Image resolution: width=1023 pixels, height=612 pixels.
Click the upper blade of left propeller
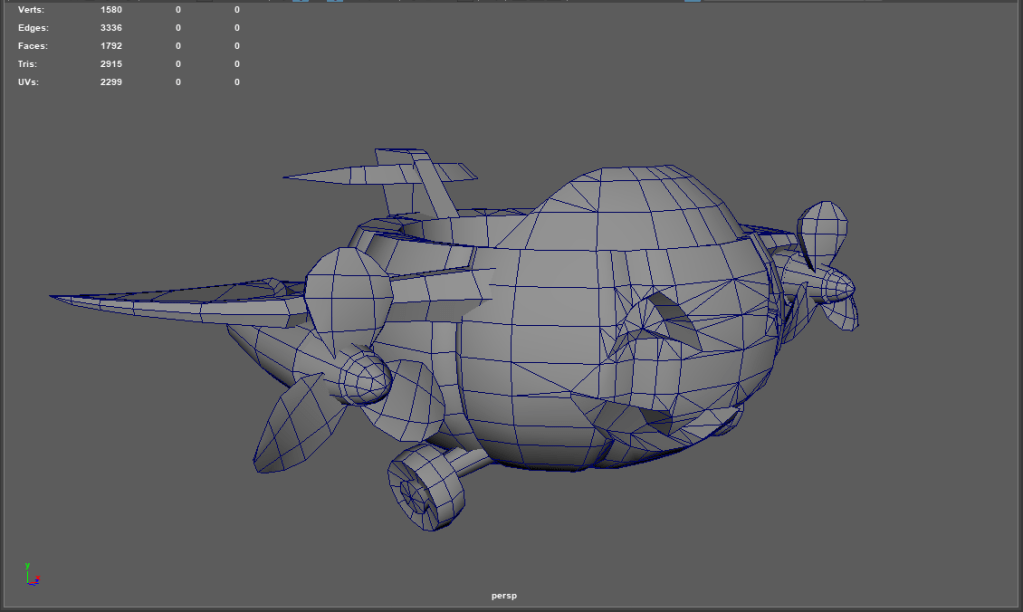pyautogui.click(x=346, y=297)
